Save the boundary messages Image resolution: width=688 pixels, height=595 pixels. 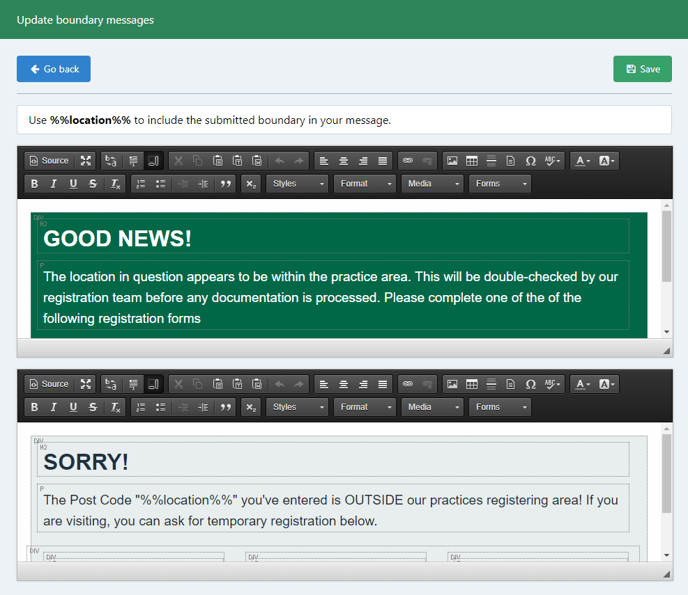point(642,69)
